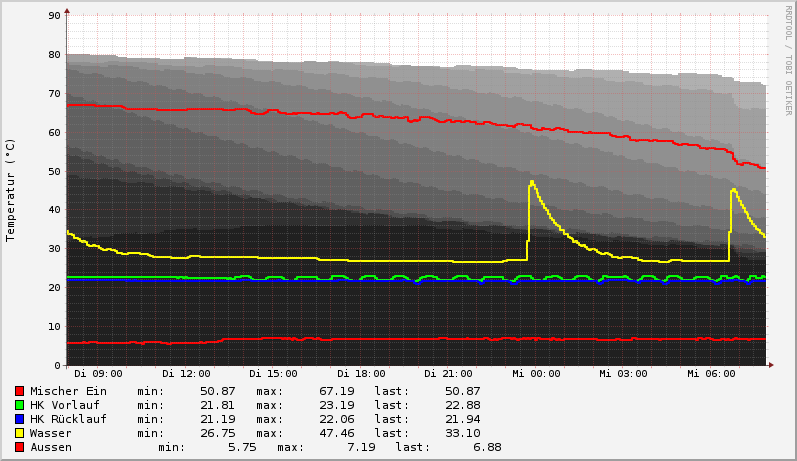Click the second yellow Wasser peak after Mi 06:00
Viewport: 797px width, 461px height.
[733, 189]
